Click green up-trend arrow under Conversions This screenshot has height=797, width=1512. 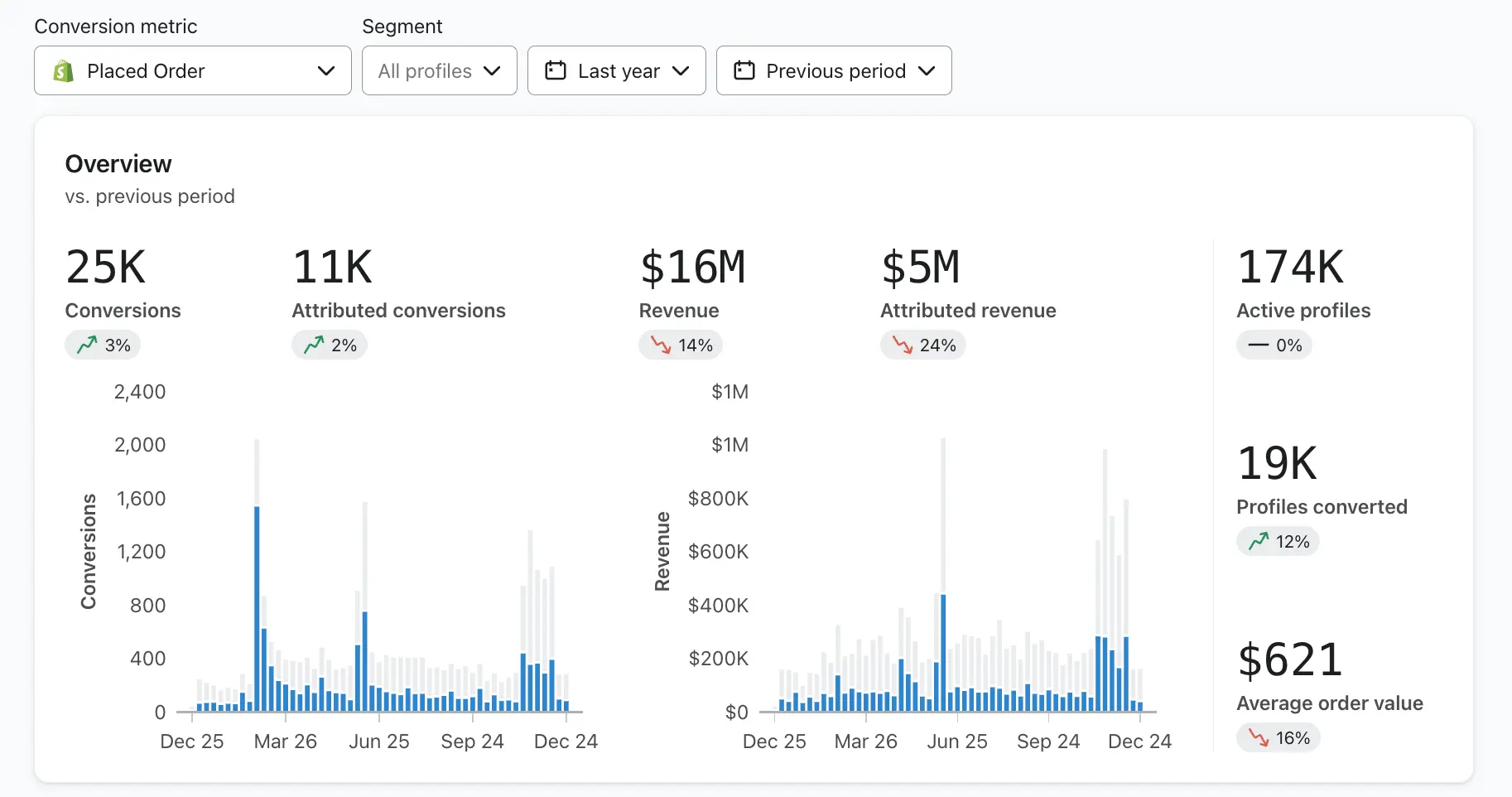(87, 345)
